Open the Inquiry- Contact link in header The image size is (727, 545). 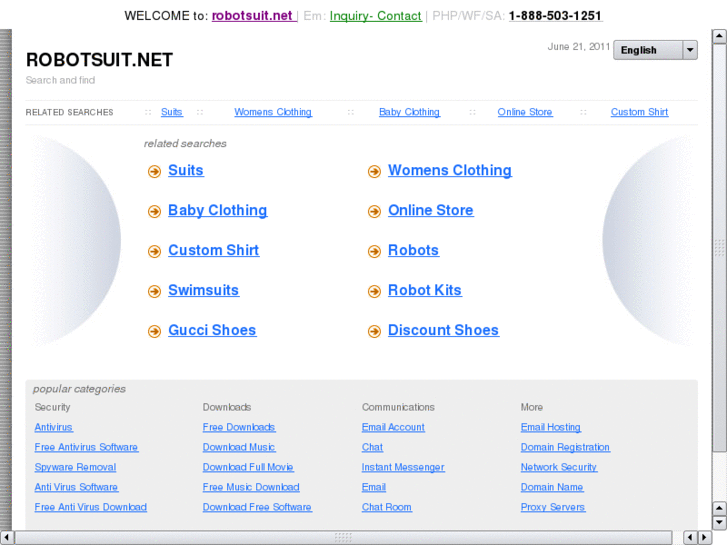click(x=375, y=16)
